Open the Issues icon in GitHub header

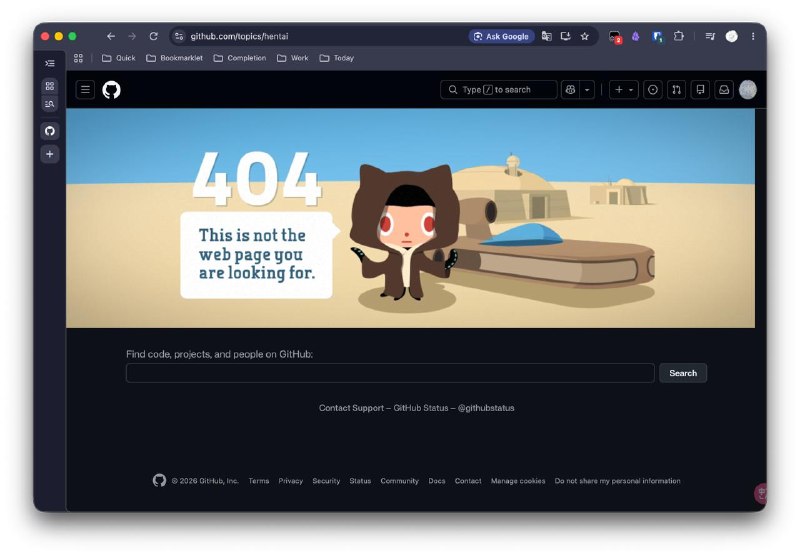[653, 90]
